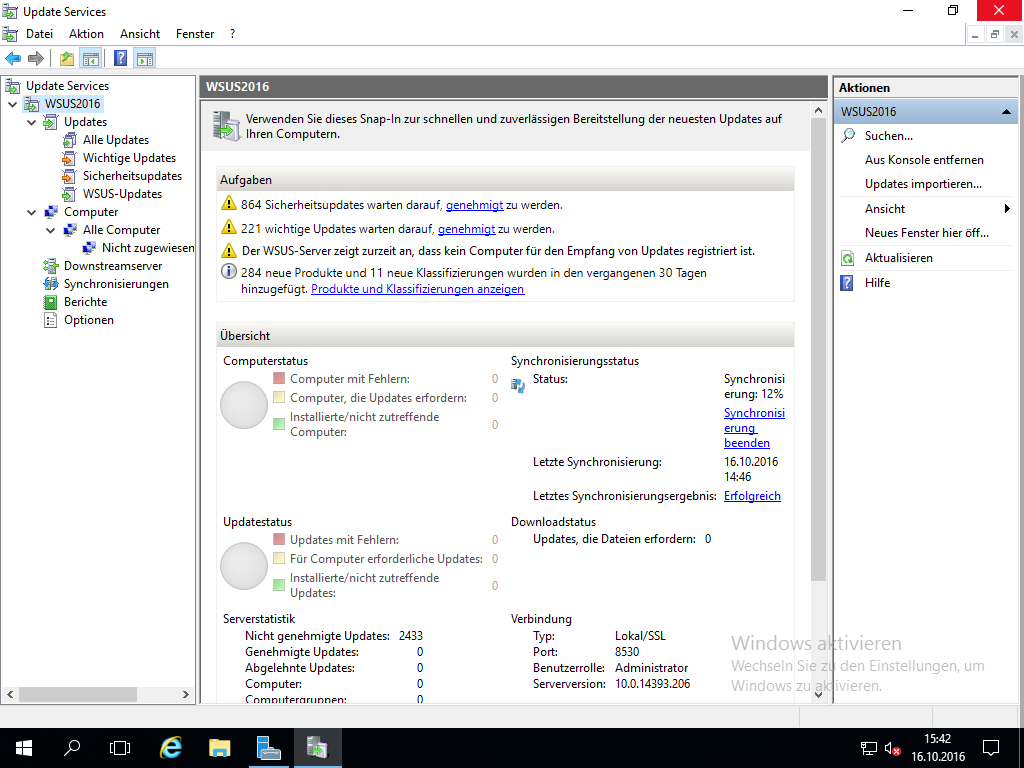Collapse the WSUS2016 actions section arrow

click(1006, 112)
